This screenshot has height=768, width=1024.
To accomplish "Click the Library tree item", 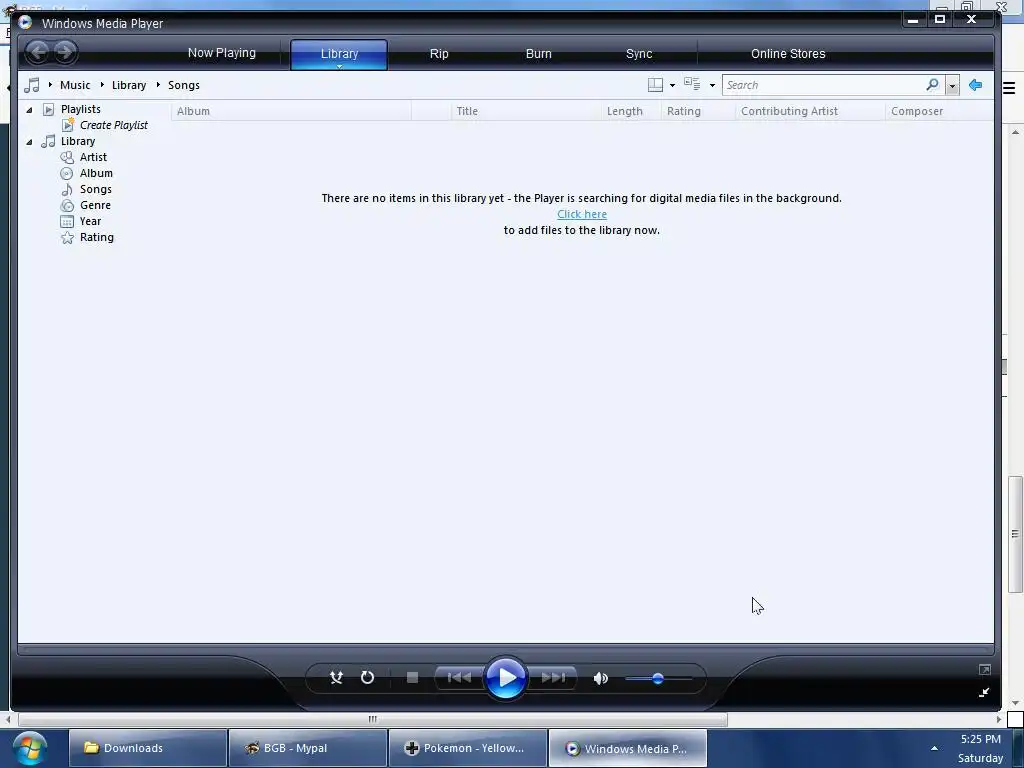I will tap(78, 141).
